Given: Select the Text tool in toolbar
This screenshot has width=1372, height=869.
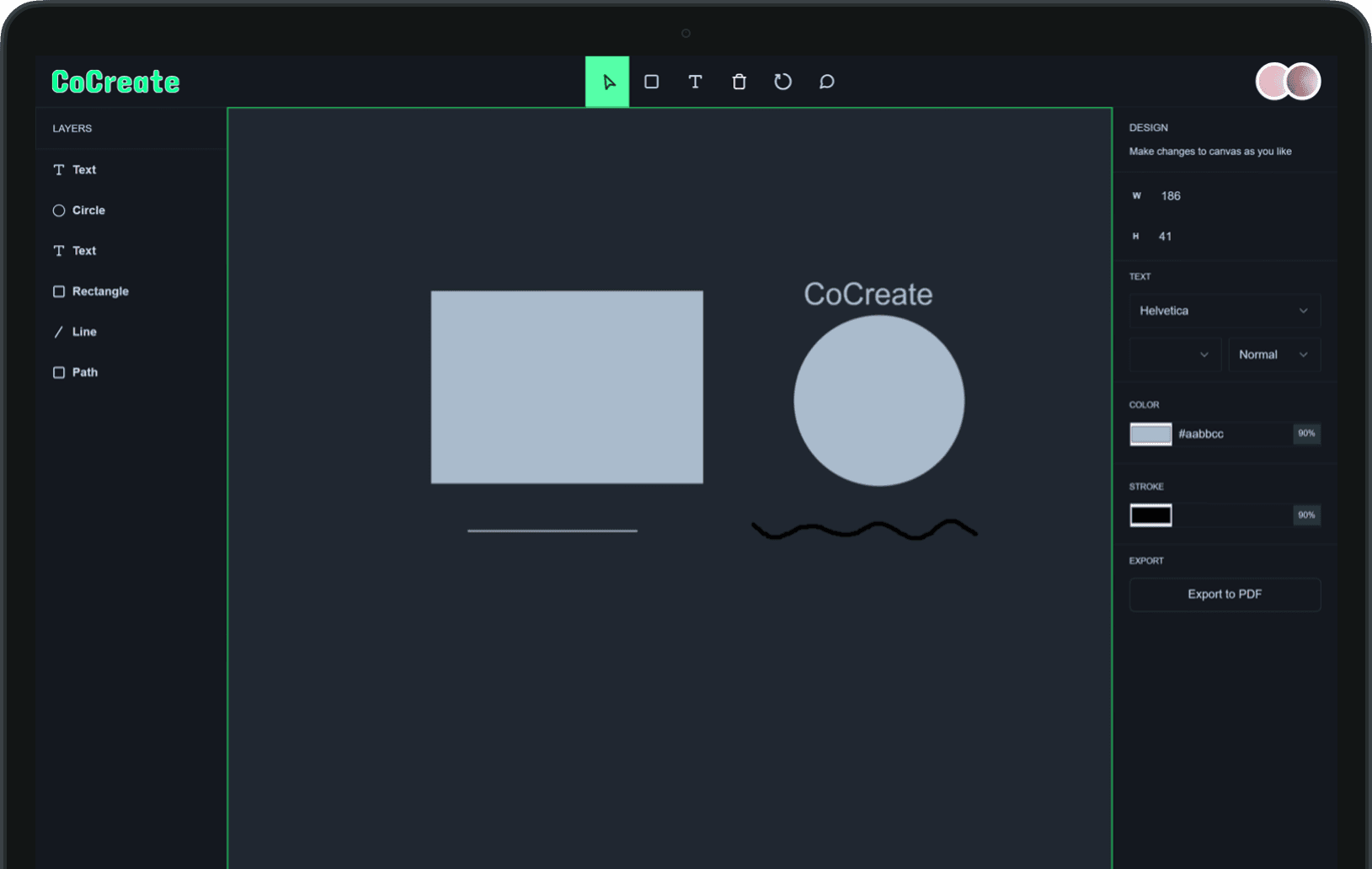Looking at the screenshot, I should [x=695, y=82].
